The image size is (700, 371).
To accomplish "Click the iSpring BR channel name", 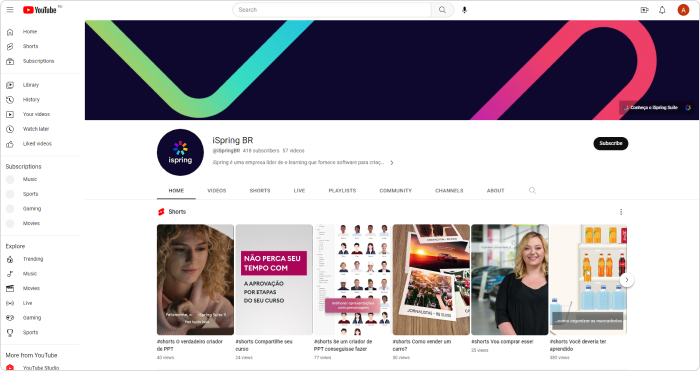I will point(233,140).
